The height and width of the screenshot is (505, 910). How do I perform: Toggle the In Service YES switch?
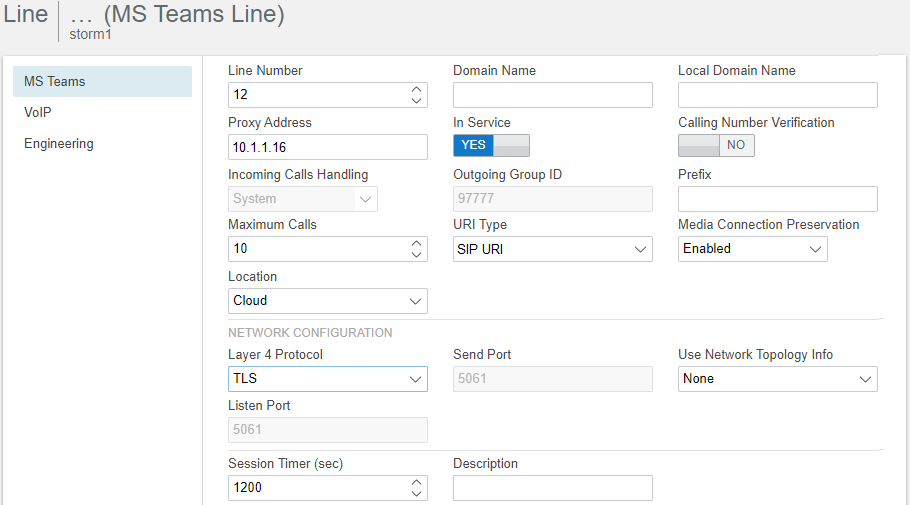click(491, 145)
